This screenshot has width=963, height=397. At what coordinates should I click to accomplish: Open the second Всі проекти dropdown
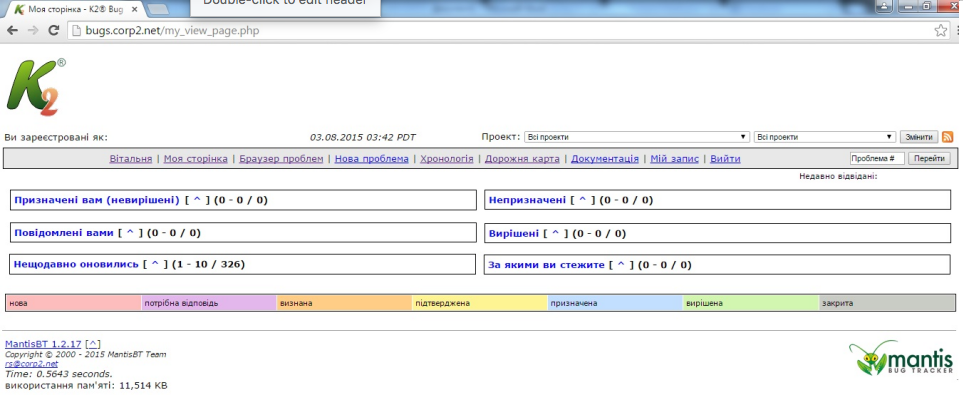click(825, 137)
